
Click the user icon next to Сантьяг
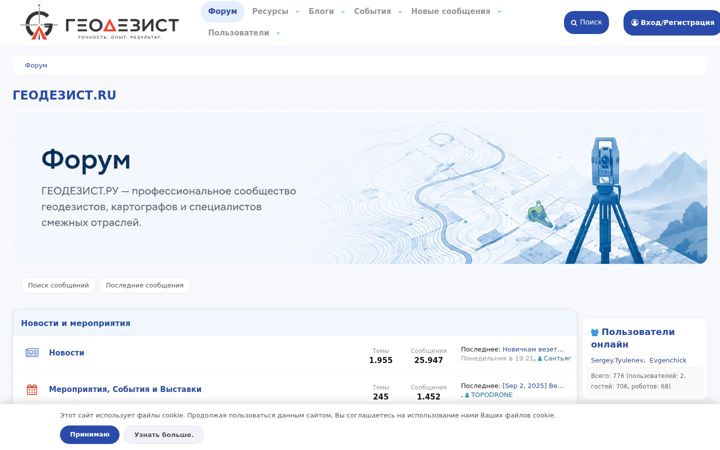[540, 359]
